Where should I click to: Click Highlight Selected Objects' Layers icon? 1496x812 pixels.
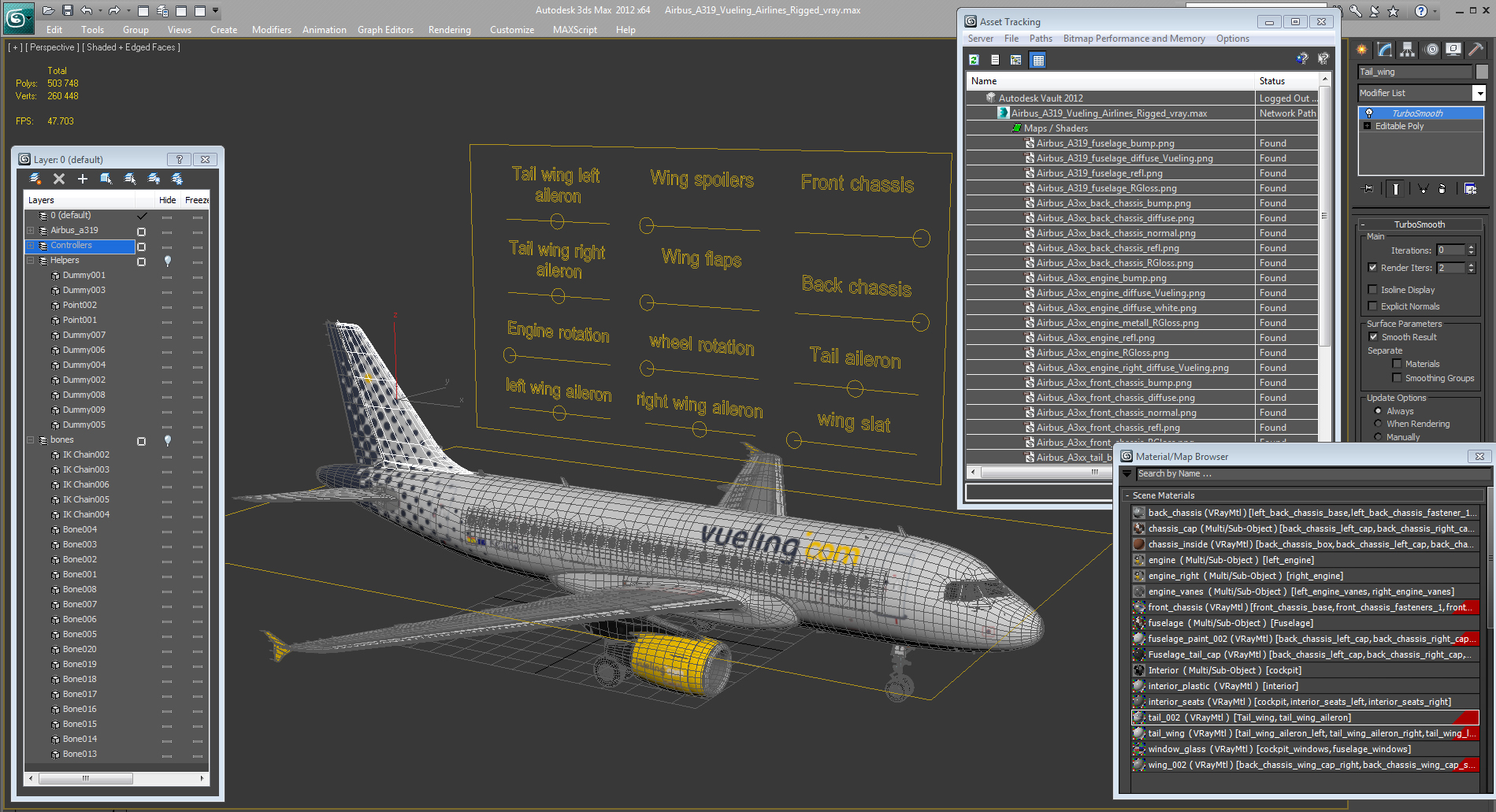130,179
